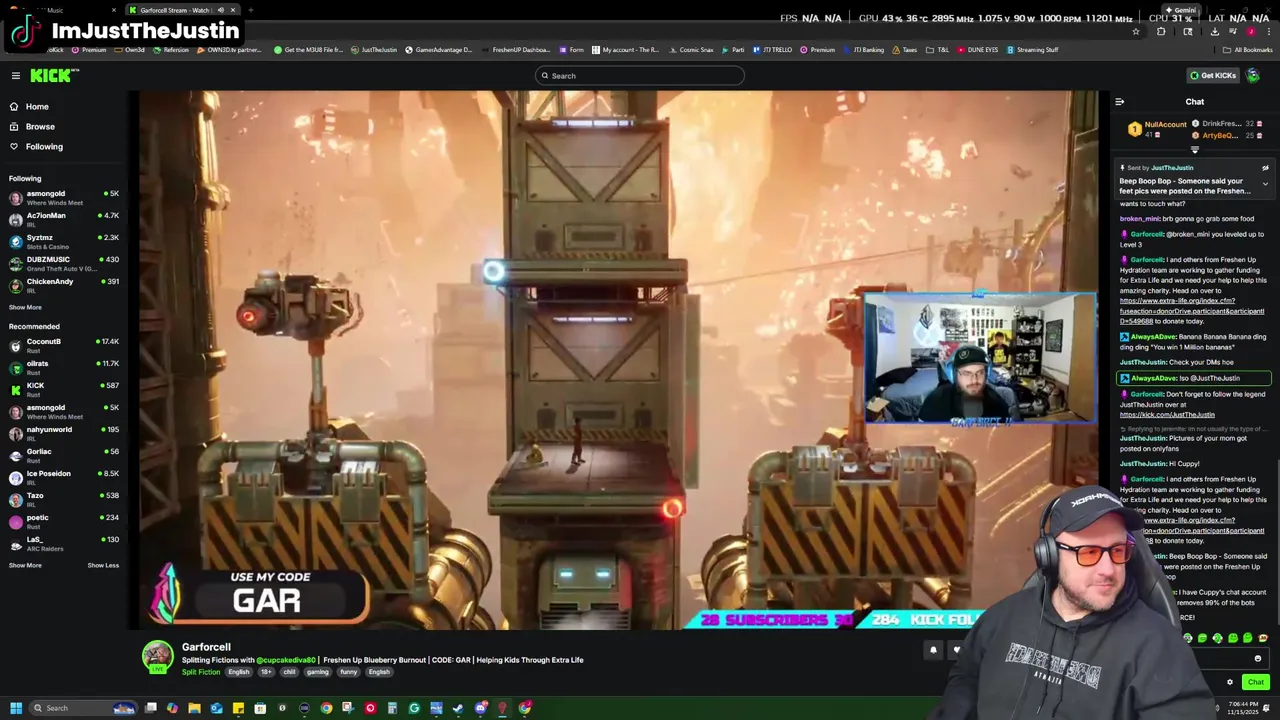Expand the chat leaderboard chevron
This screenshot has width=1280, height=720.
coord(1194,150)
